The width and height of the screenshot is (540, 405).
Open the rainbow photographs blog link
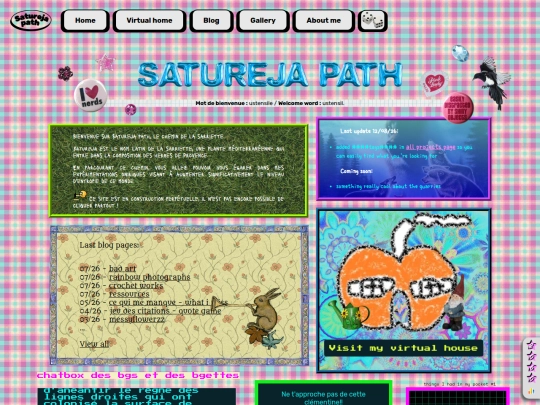tap(149, 277)
